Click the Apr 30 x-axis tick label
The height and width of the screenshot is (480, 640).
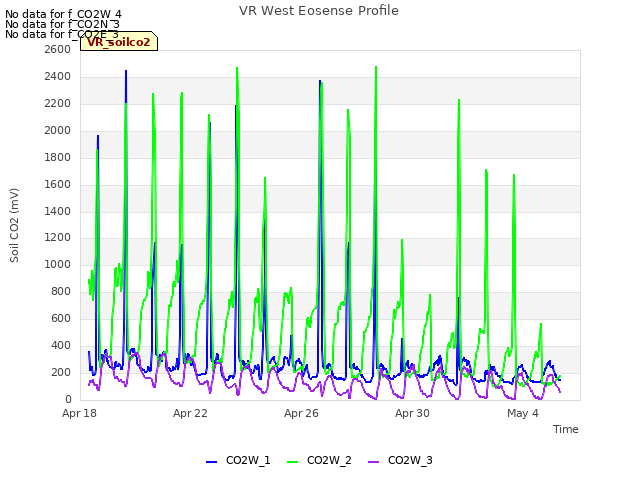[x=412, y=413]
